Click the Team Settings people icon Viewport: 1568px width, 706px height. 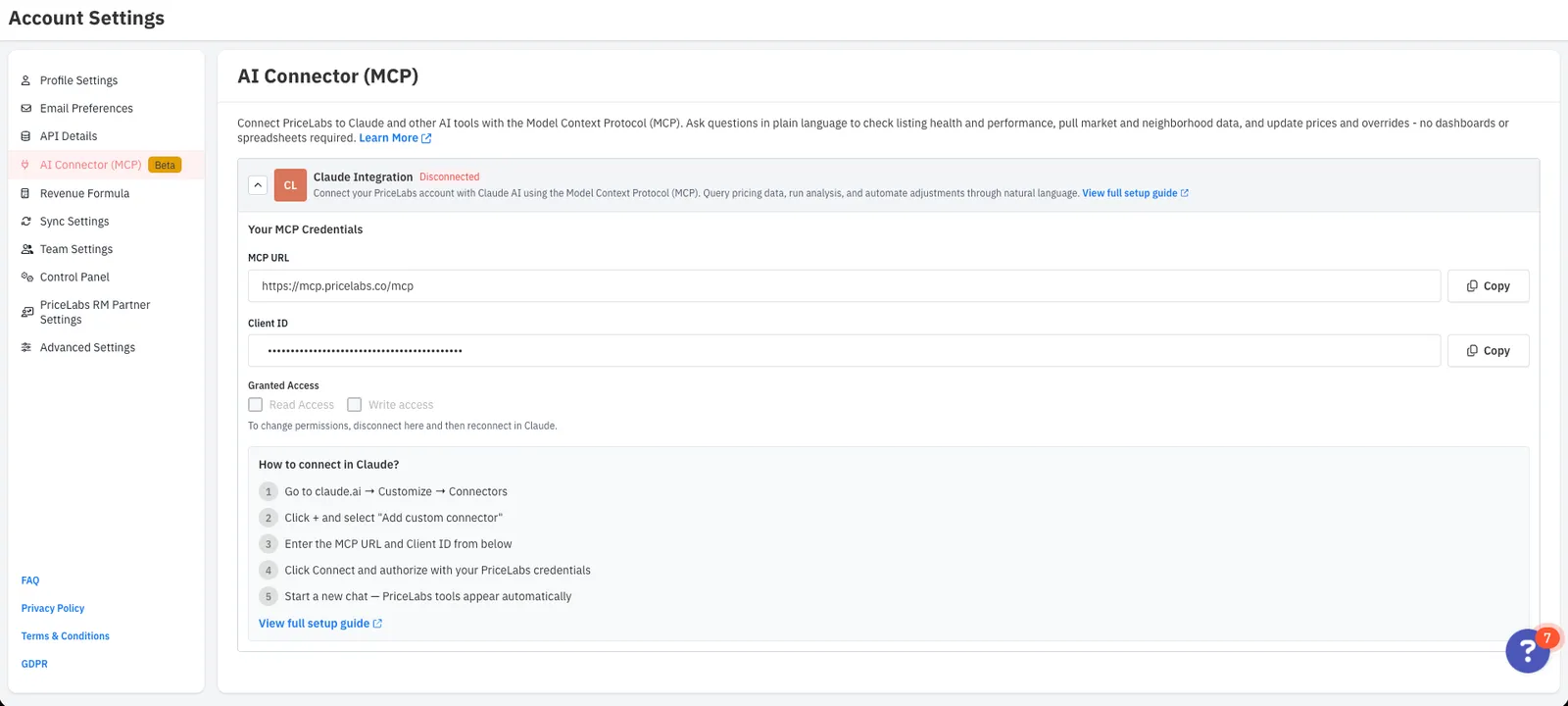[26, 249]
